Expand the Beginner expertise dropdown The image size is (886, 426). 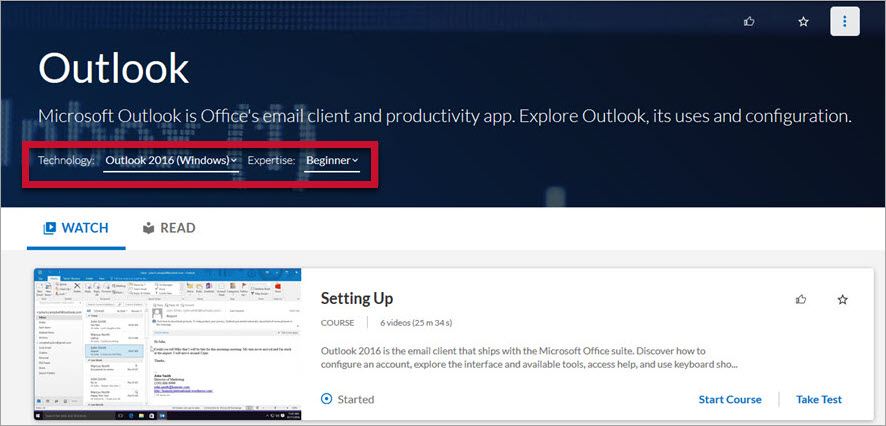[332, 160]
